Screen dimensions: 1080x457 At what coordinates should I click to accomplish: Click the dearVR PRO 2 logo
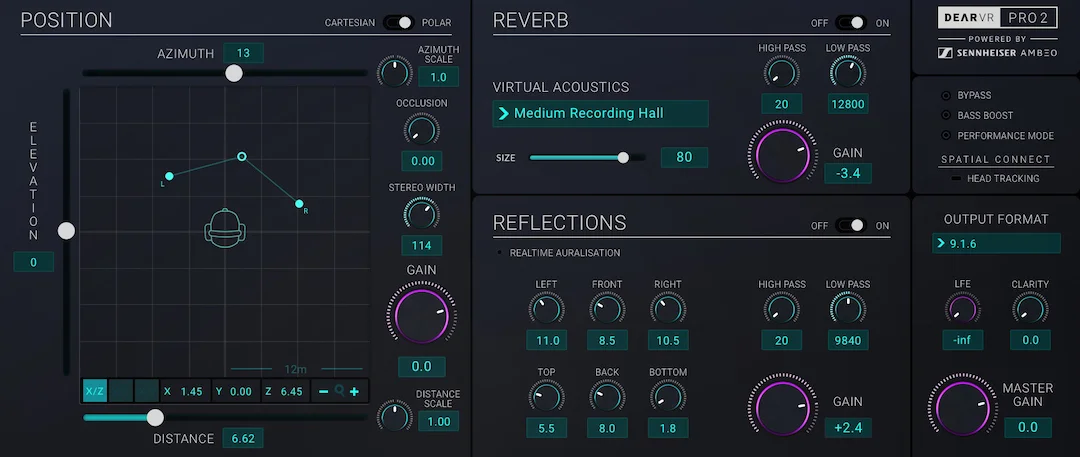[997, 17]
